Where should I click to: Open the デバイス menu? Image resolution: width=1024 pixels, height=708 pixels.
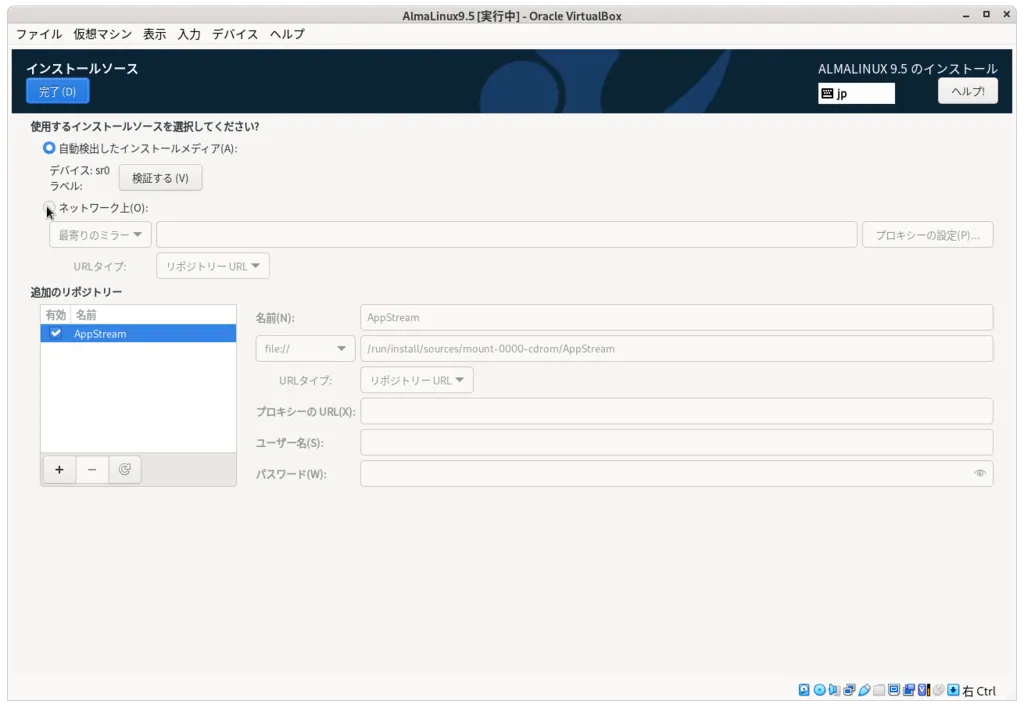tap(235, 34)
